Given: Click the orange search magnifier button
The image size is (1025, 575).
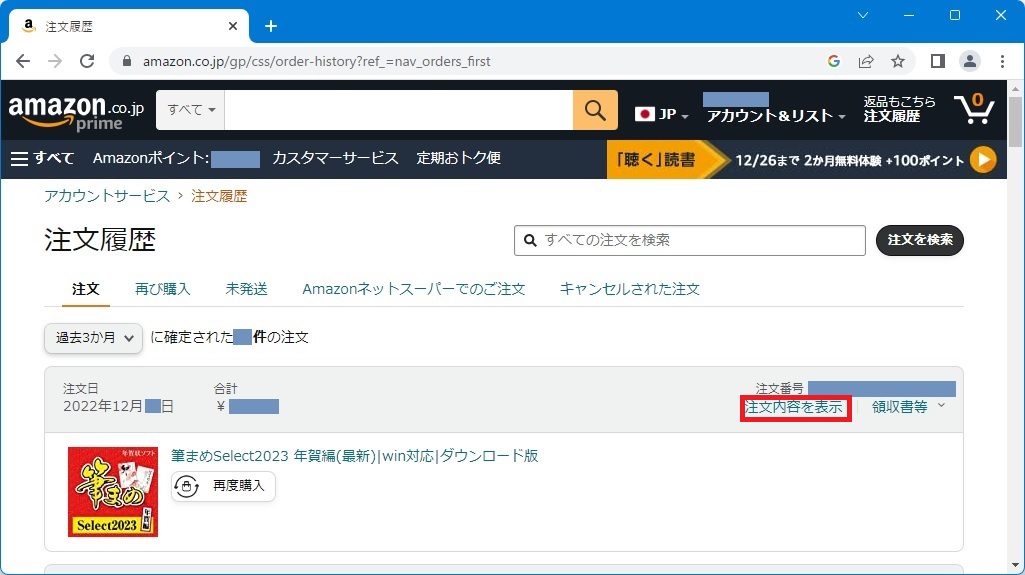Looking at the screenshot, I should tap(595, 110).
